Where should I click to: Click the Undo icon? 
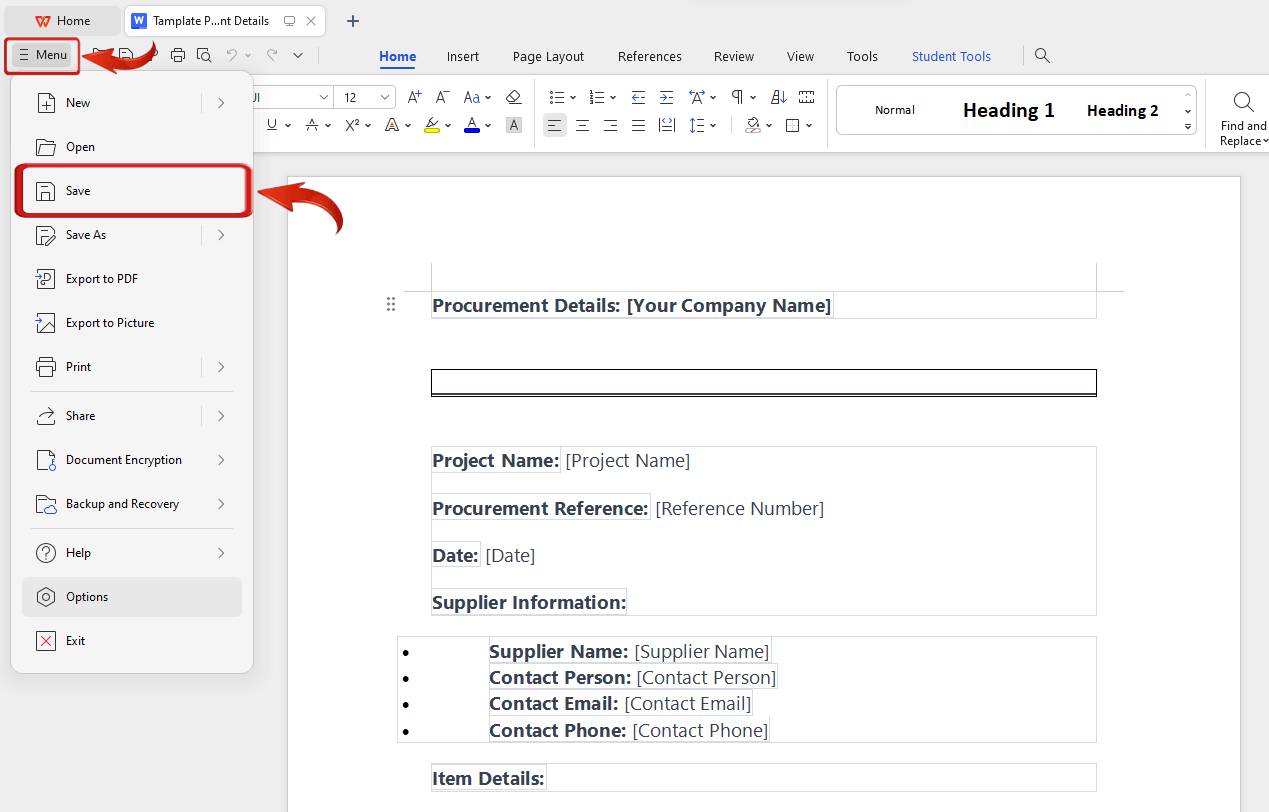(x=232, y=55)
